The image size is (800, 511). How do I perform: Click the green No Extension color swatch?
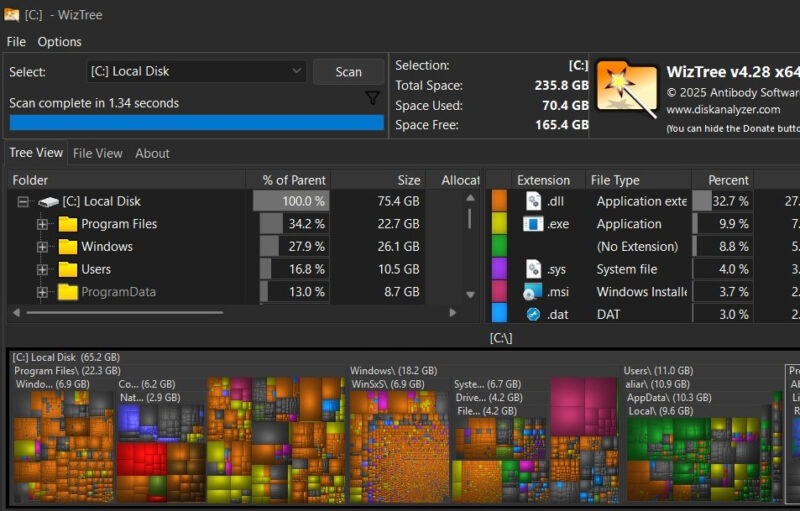(x=499, y=246)
